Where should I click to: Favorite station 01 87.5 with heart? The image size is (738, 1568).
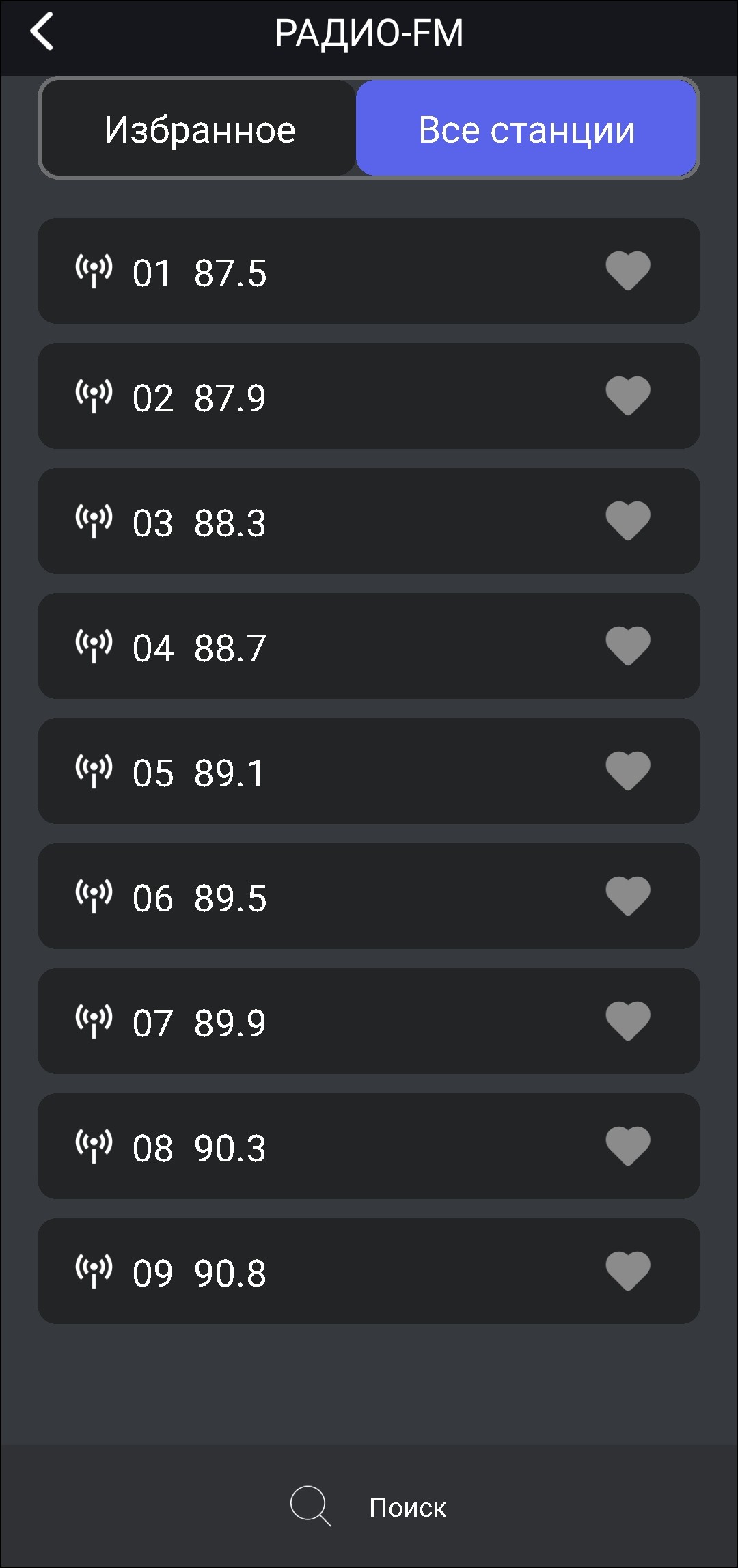[627, 271]
